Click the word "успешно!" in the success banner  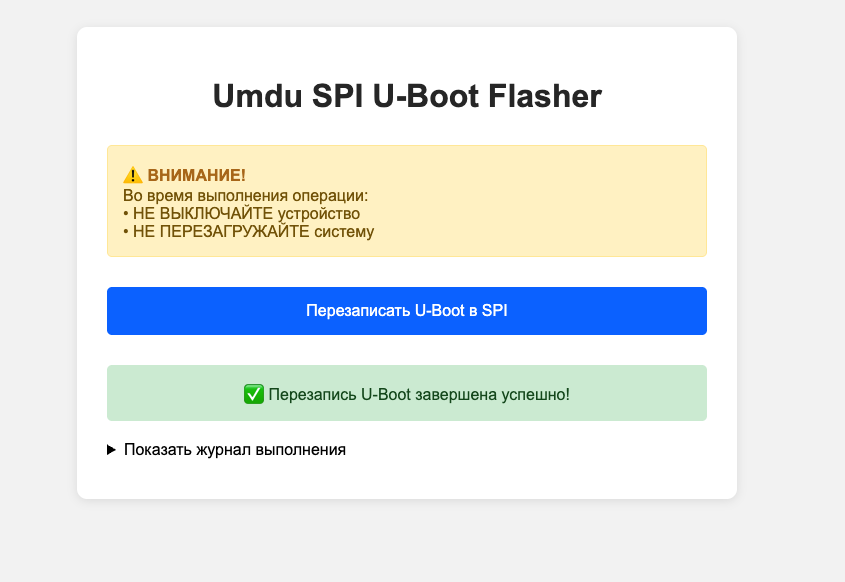(538, 394)
